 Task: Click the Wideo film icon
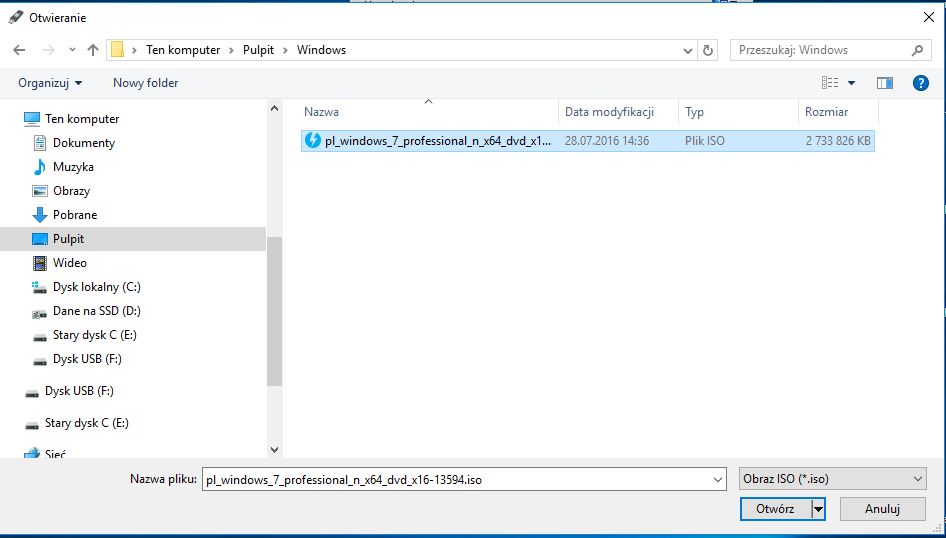pyautogui.click(x=40, y=263)
